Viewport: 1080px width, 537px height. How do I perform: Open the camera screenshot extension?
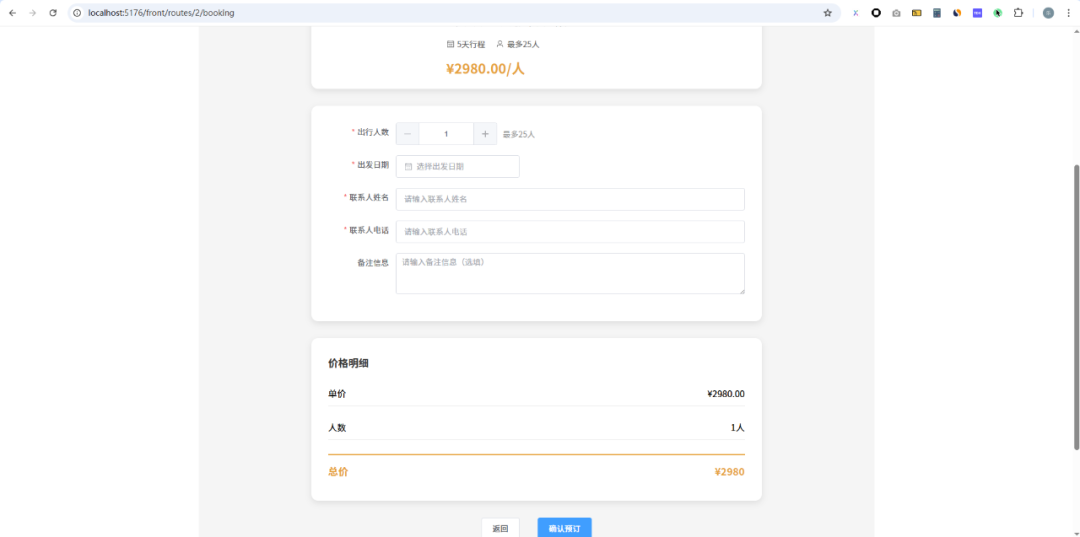point(896,13)
